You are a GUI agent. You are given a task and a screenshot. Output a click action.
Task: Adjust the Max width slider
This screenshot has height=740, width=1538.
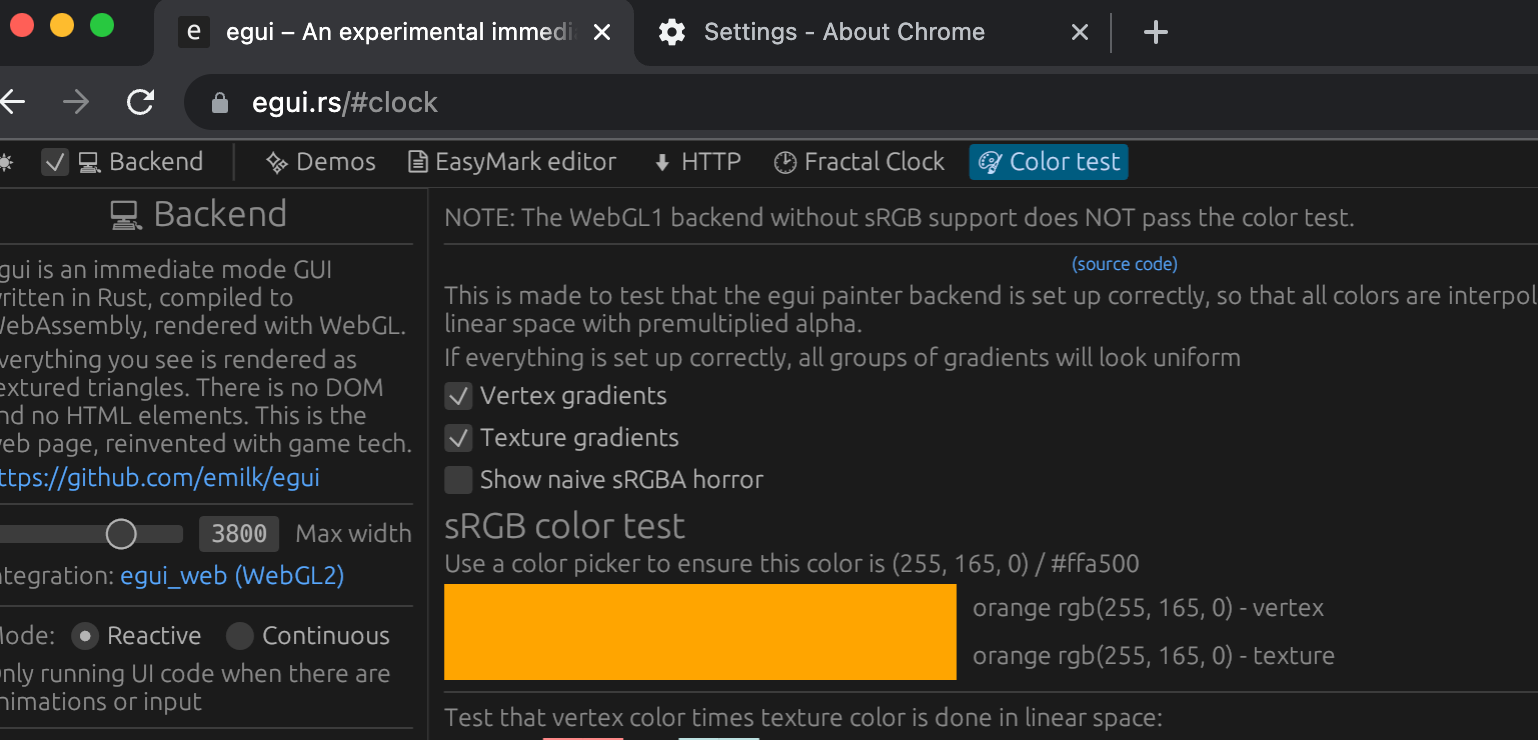click(x=121, y=534)
